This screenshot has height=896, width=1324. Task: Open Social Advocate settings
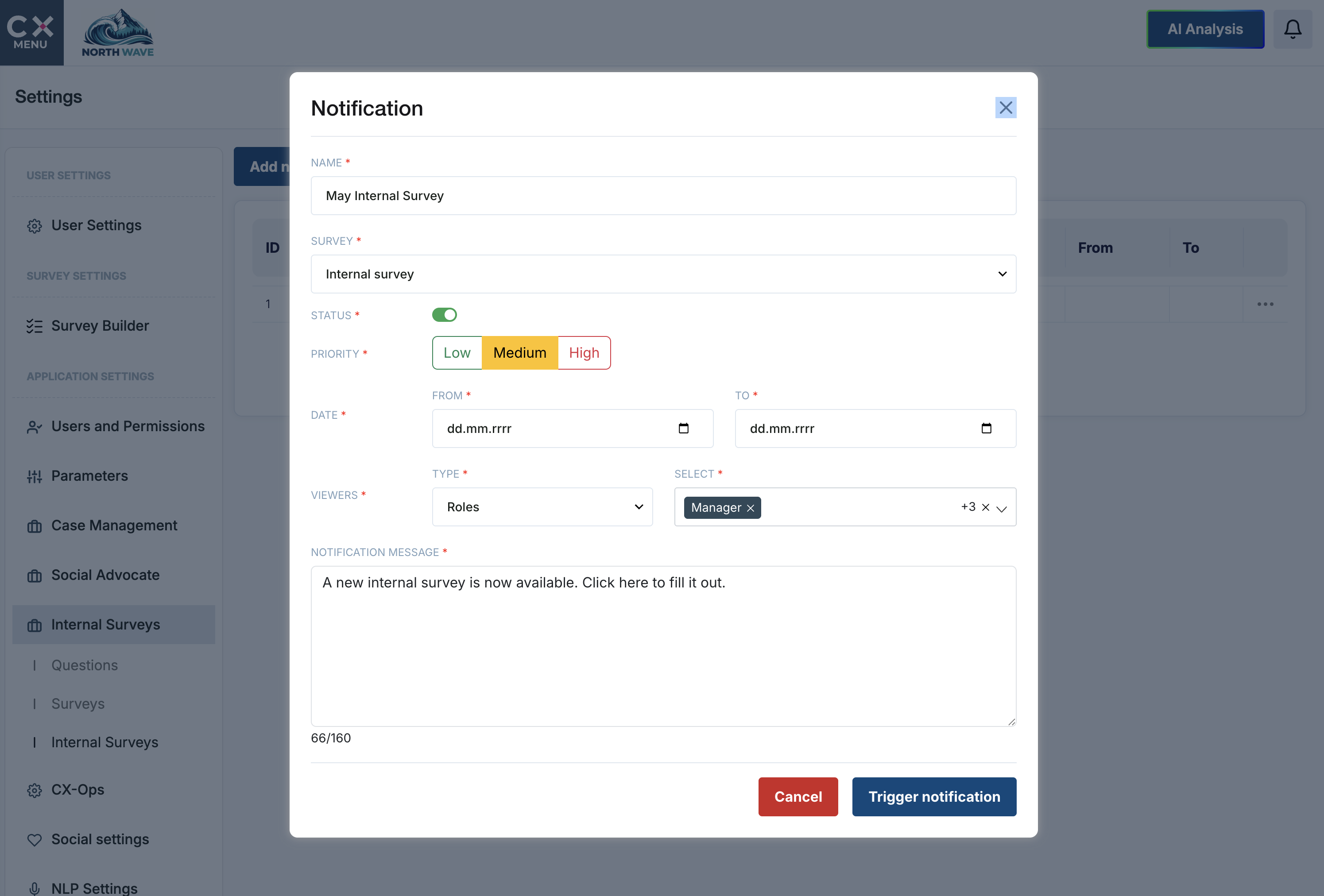click(x=105, y=575)
